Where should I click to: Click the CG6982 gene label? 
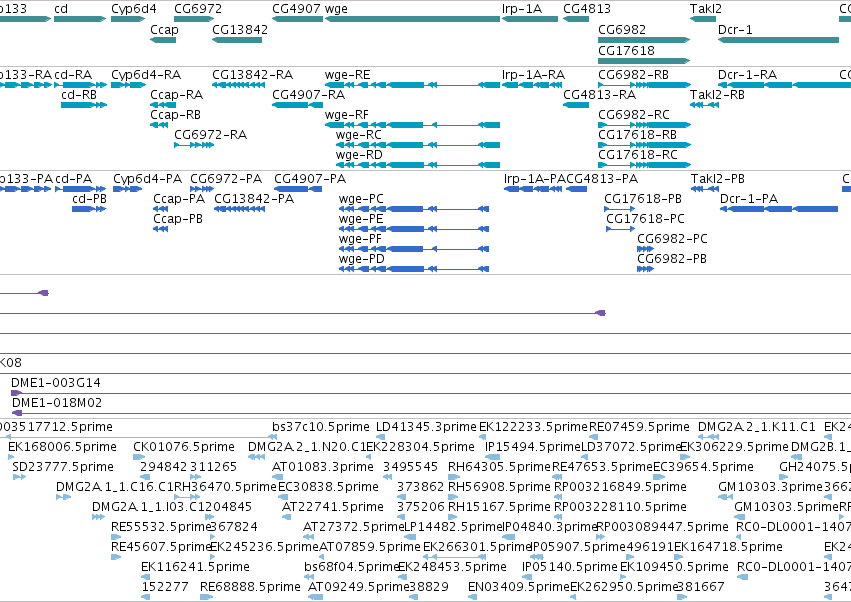[622, 30]
